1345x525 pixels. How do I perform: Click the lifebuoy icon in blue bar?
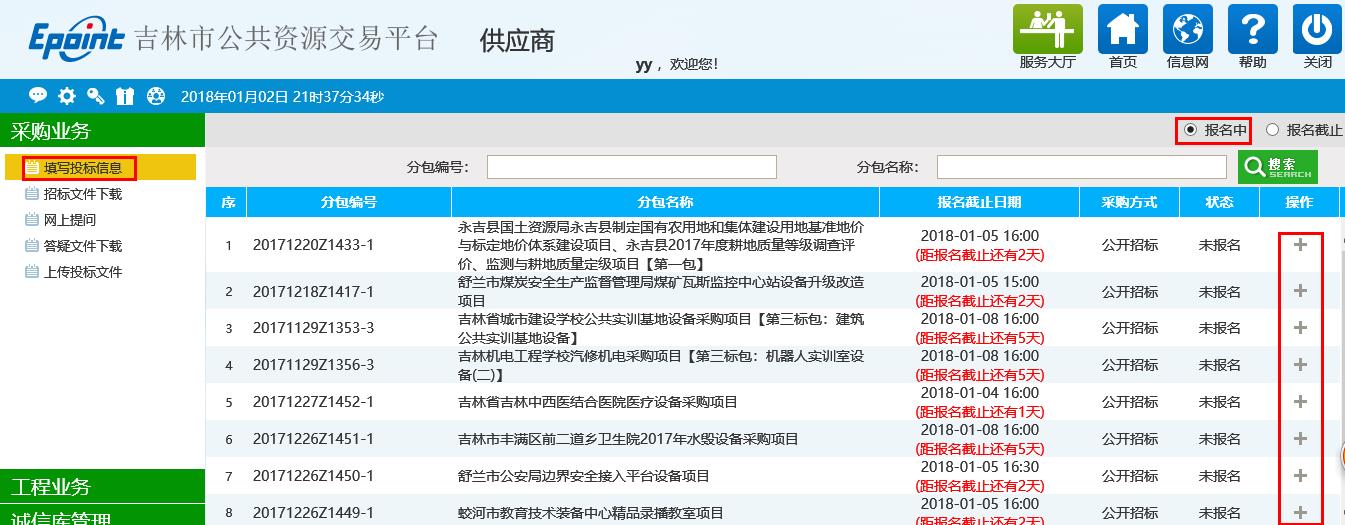(155, 96)
